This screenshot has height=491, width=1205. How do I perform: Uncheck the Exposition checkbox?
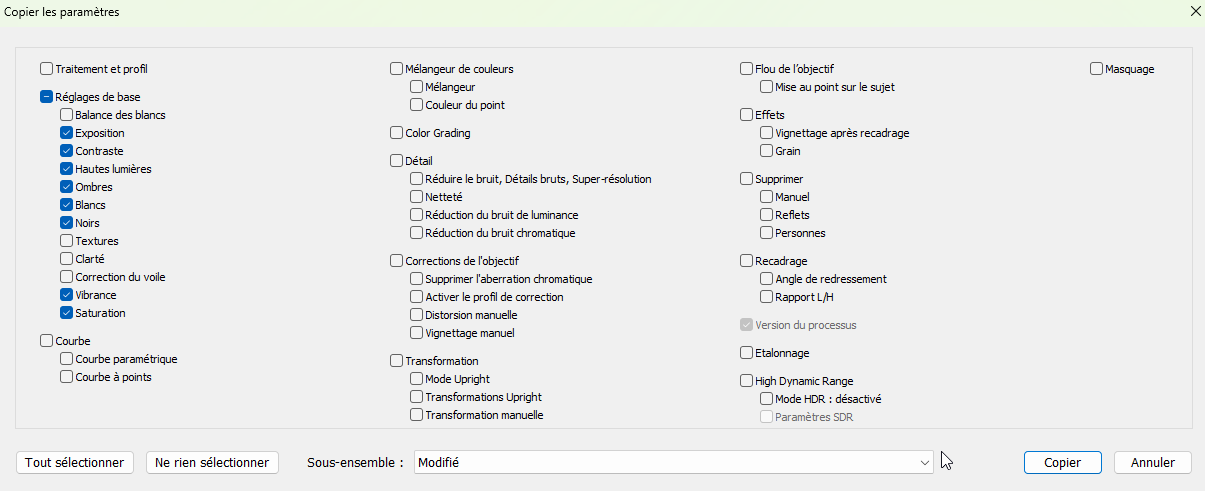(66, 133)
